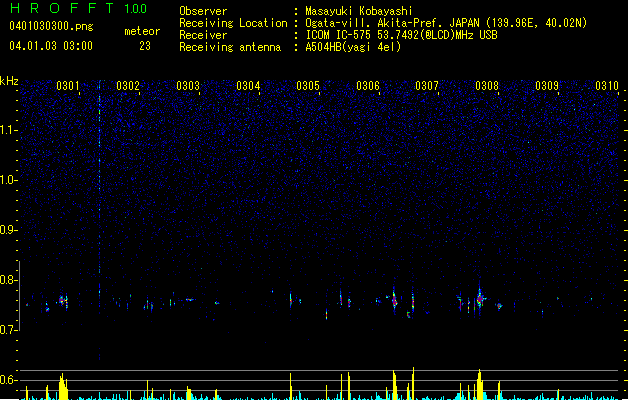
Task: Click the meteor count label
Action: pos(142,31)
